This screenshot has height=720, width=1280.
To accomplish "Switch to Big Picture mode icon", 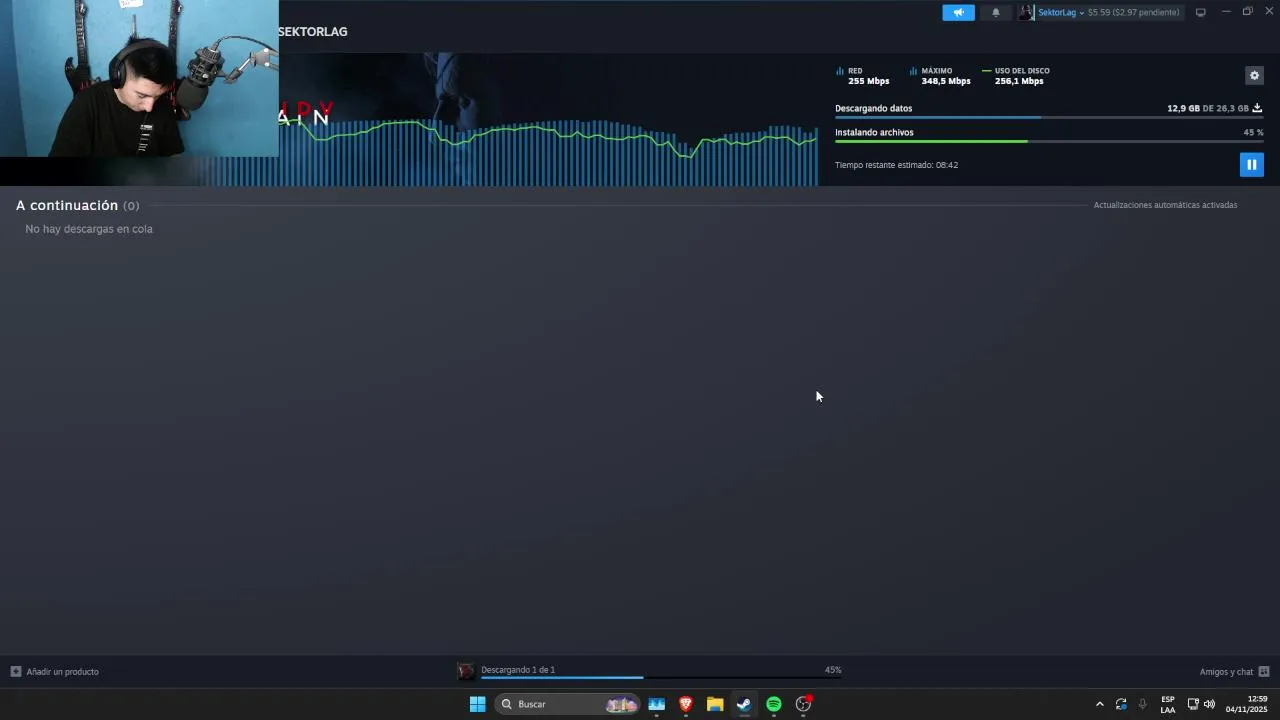I will (x=1200, y=12).
